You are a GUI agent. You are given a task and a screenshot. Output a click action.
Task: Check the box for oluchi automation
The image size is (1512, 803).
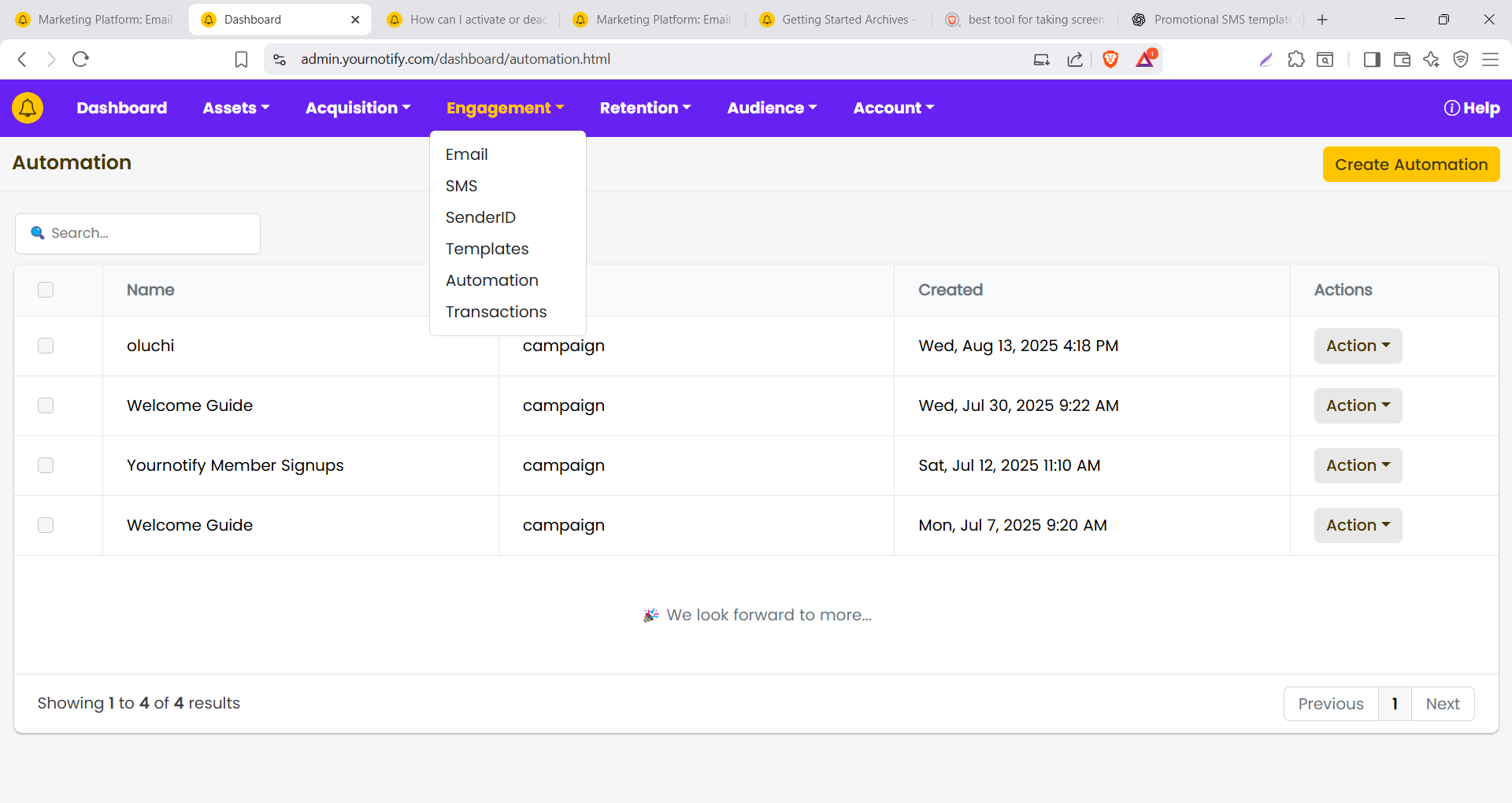click(46, 346)
